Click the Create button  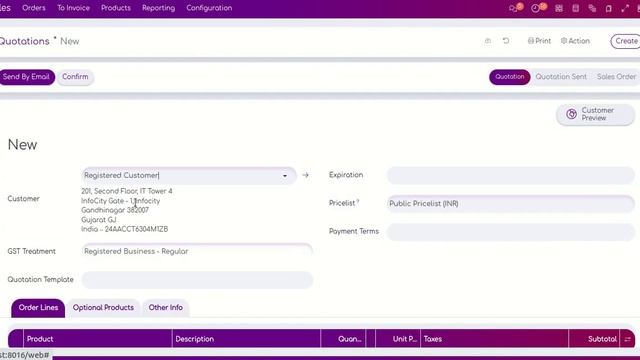point(626,41)
